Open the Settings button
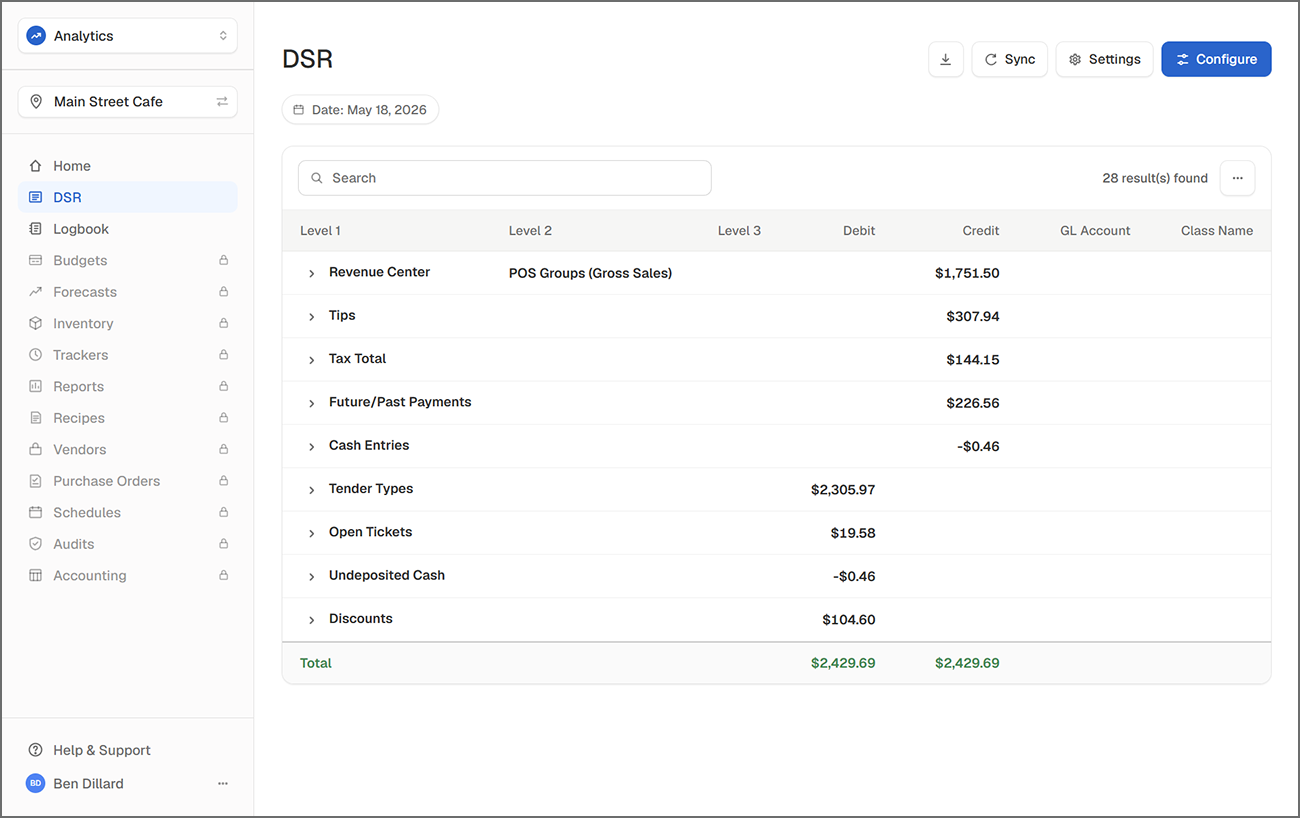This screenshot has width=1300, height=818. coord(1105,59)
